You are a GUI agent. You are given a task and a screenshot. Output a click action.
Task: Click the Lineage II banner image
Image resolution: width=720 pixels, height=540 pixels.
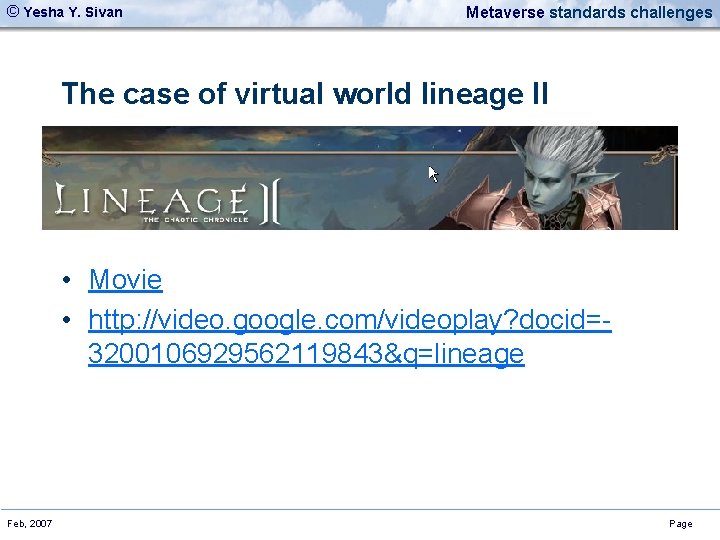360,178
